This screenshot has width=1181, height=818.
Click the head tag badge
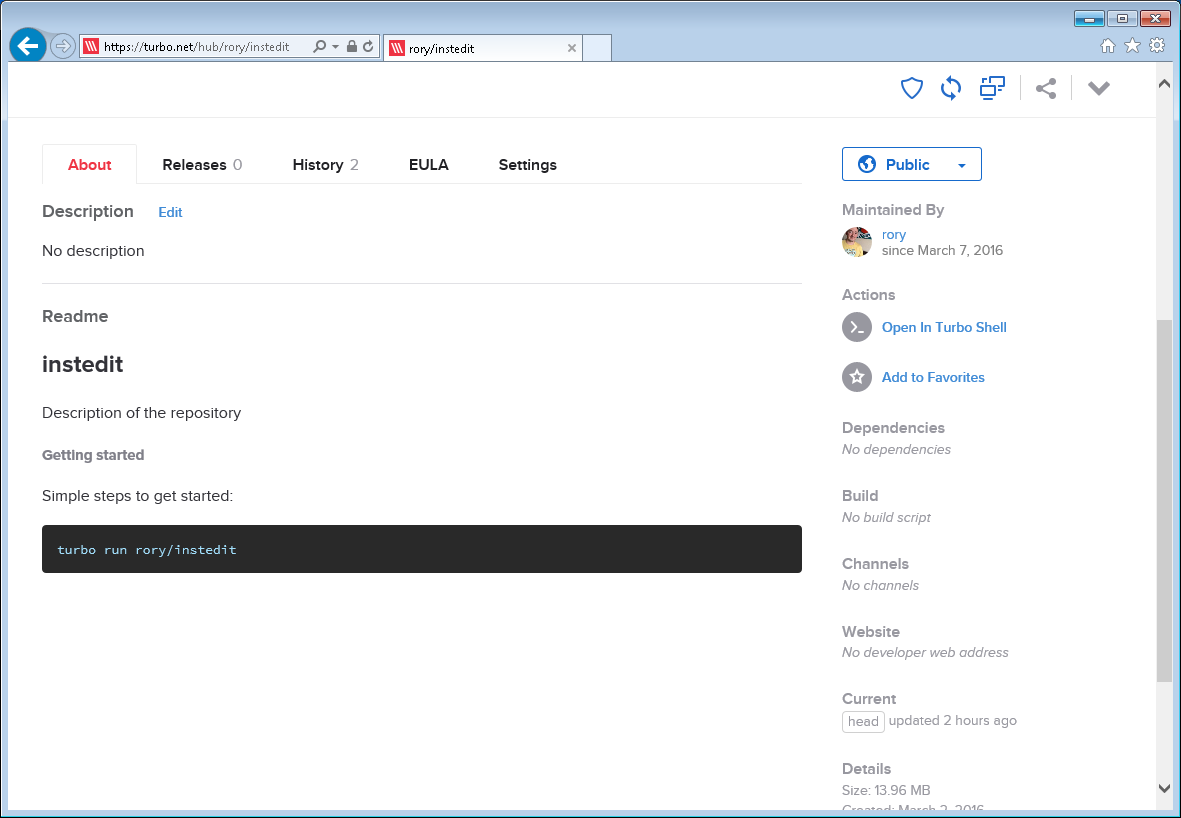[863, 722]
